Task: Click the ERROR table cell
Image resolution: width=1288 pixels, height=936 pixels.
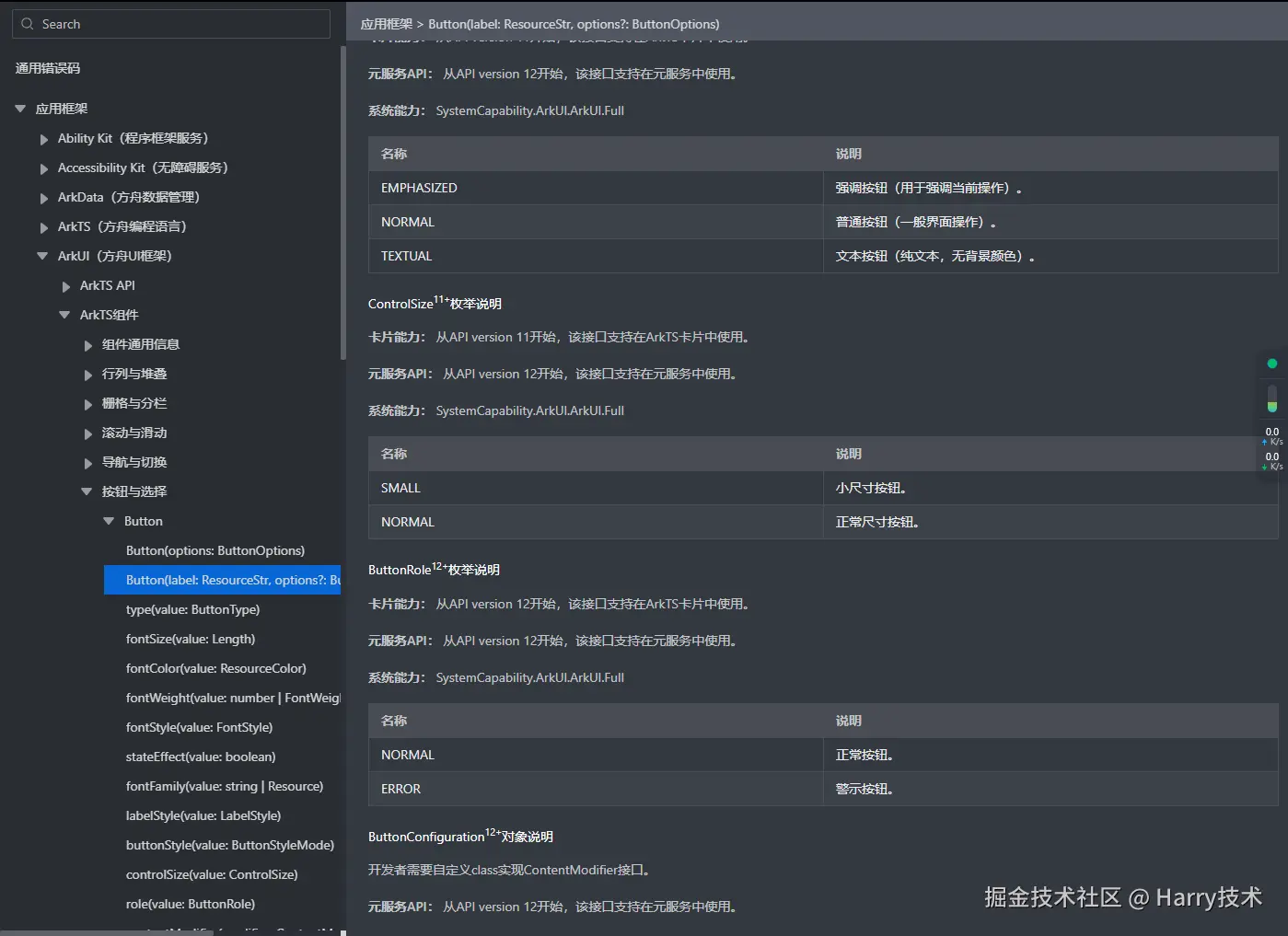Action: click(x=596, y=789)
